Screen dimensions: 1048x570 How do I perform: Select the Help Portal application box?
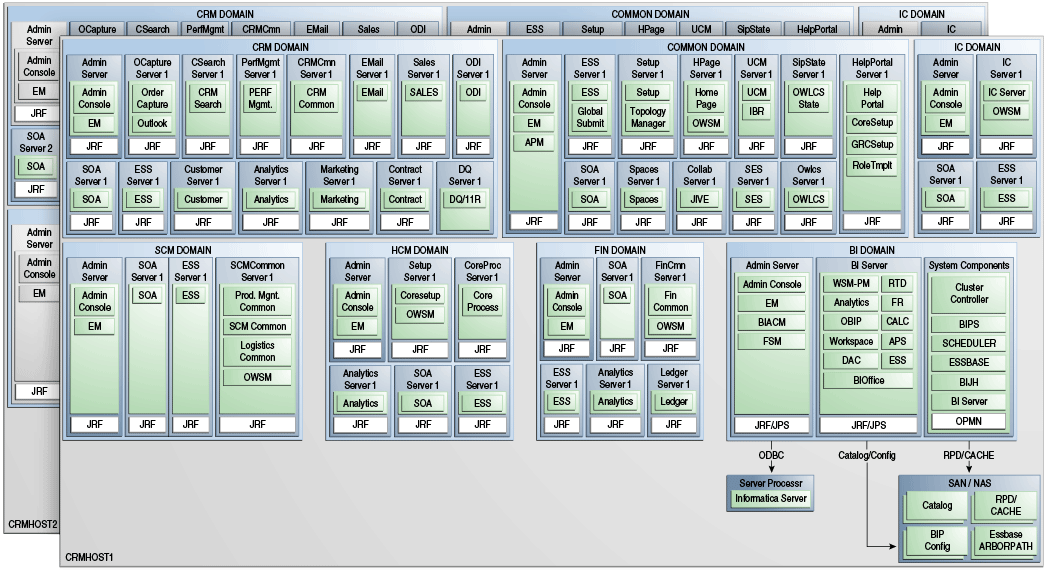click(x=872, y=98)
